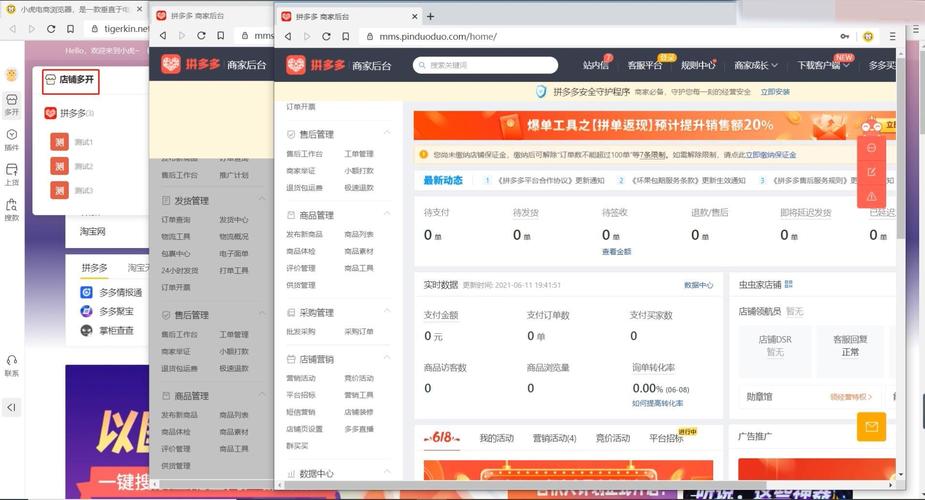The image size is (925, 500).
Task: Open 电子面单 in middle window menu
Action: coord(234,254)
